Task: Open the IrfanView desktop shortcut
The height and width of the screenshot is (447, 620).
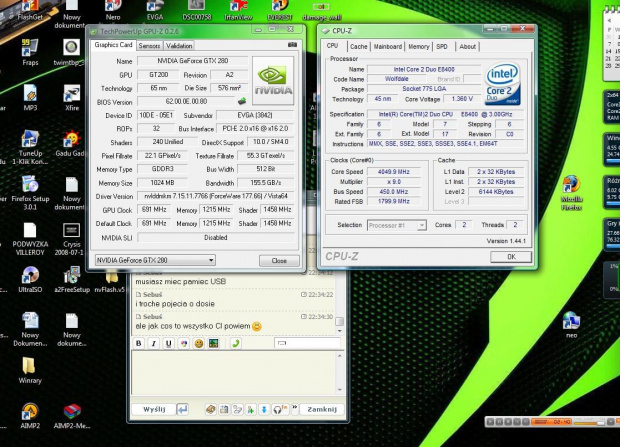Action: [x=238, y=10]
